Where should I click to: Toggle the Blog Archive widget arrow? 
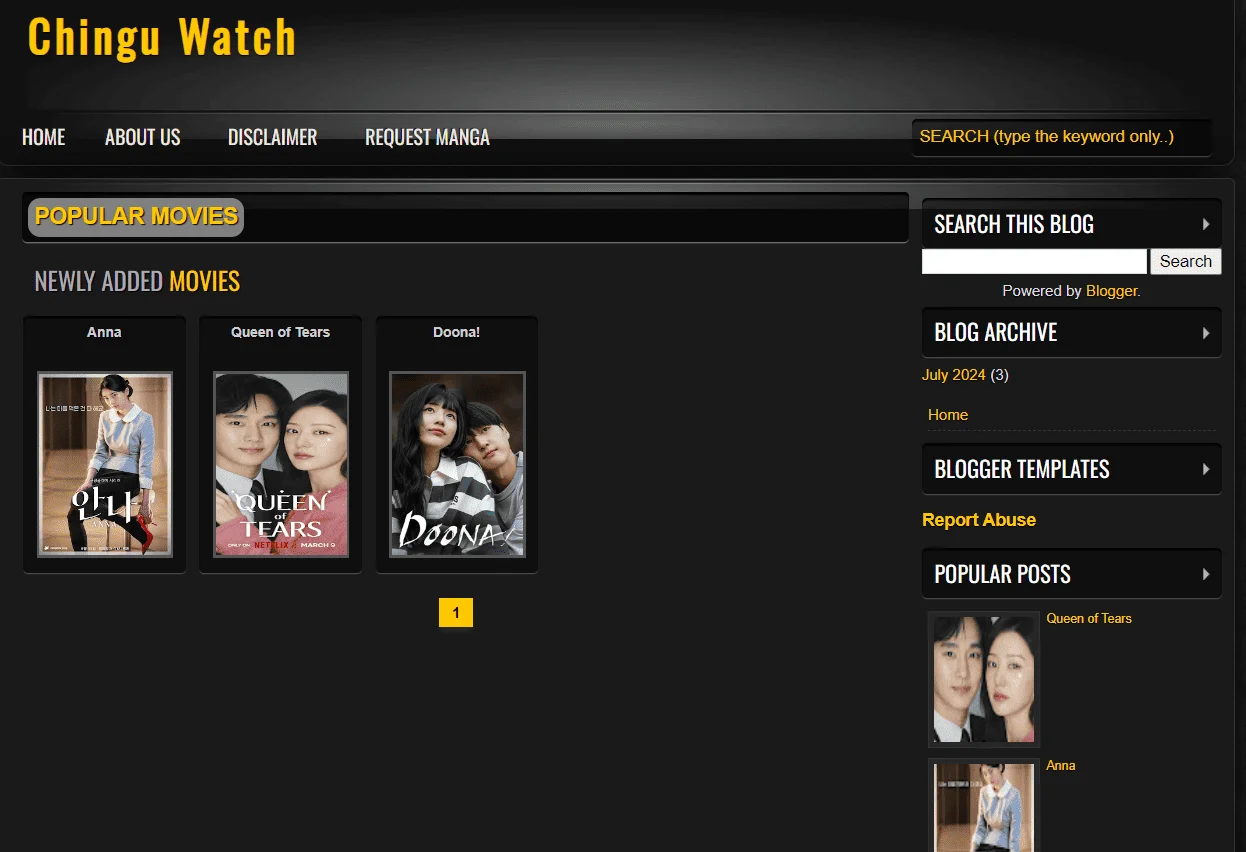1206,332
